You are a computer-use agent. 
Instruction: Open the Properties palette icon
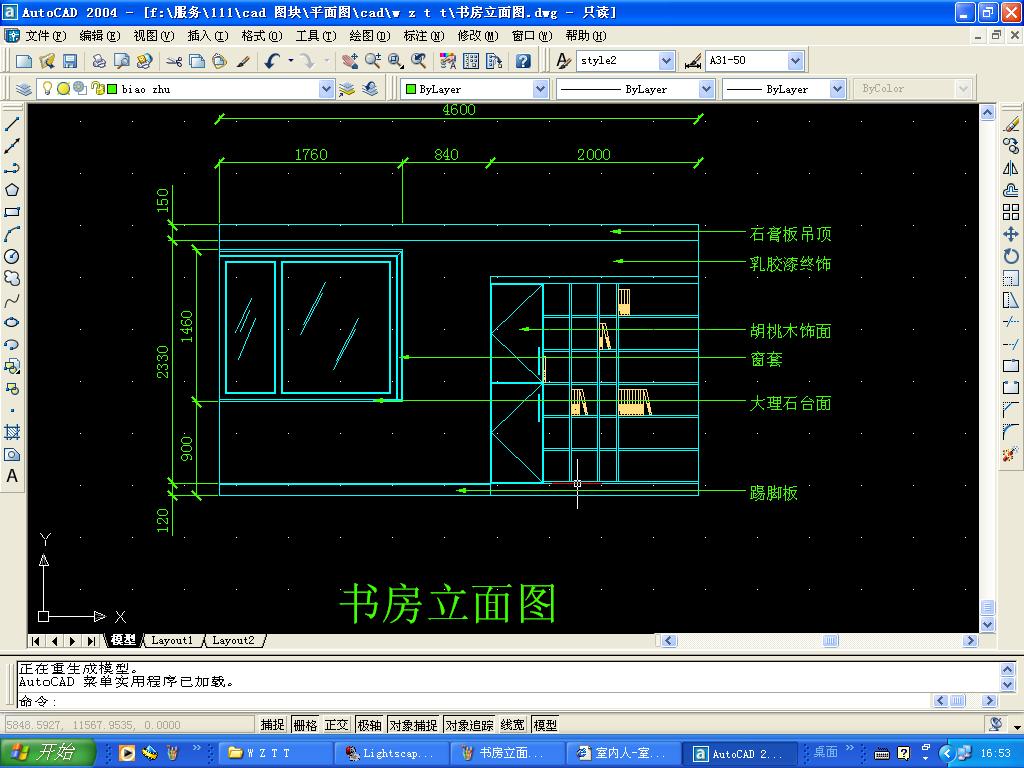coord(448,61)
